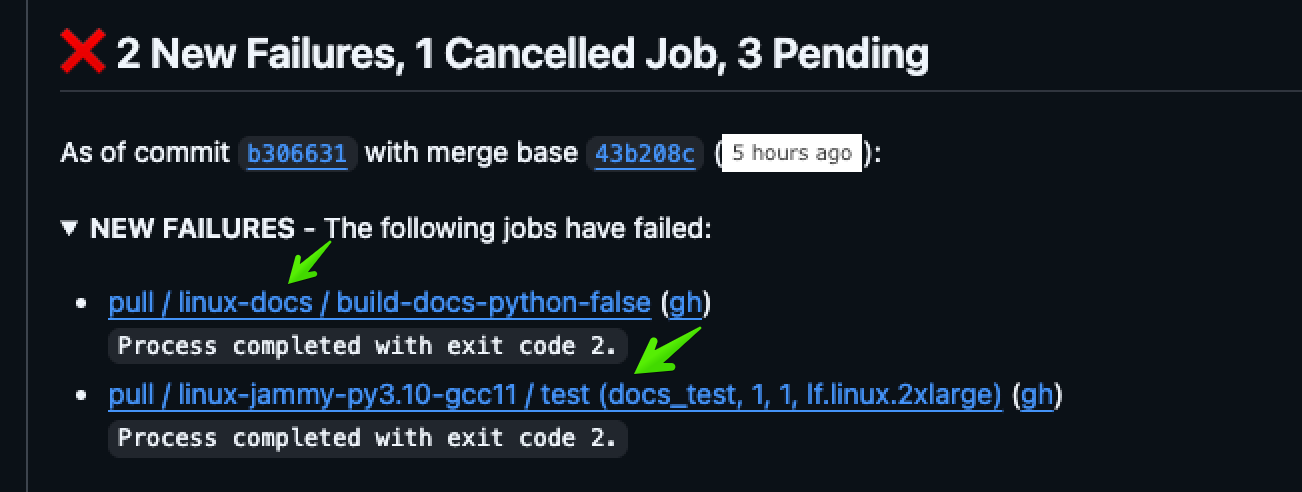This screenshot has height=492, width=1302.
Task: Click the green arrow pointing at linux-docs
Action: (309, 261)
